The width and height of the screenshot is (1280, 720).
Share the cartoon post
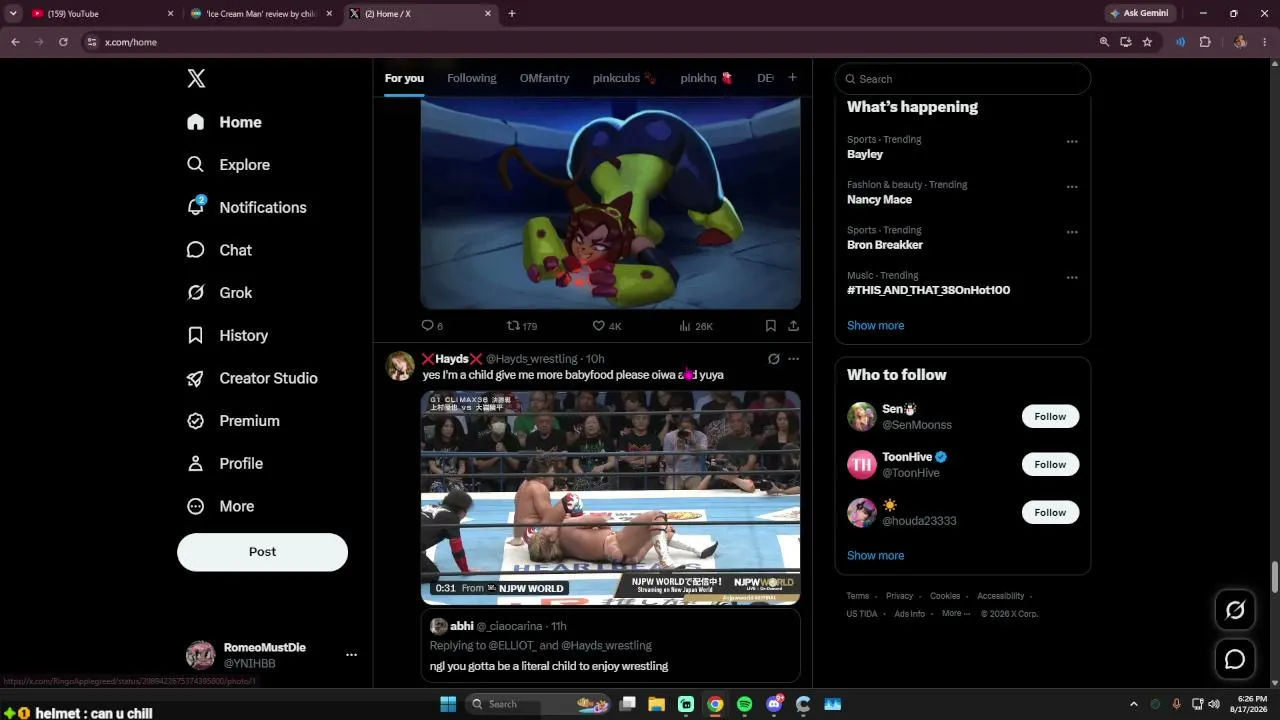pyautogui.click(x=793, y=326)
